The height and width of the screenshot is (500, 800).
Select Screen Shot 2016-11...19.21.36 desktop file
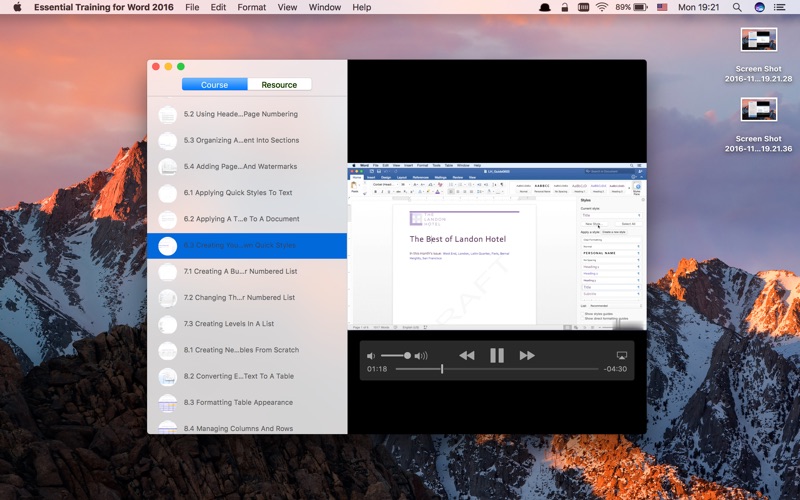tap(759, 124)
